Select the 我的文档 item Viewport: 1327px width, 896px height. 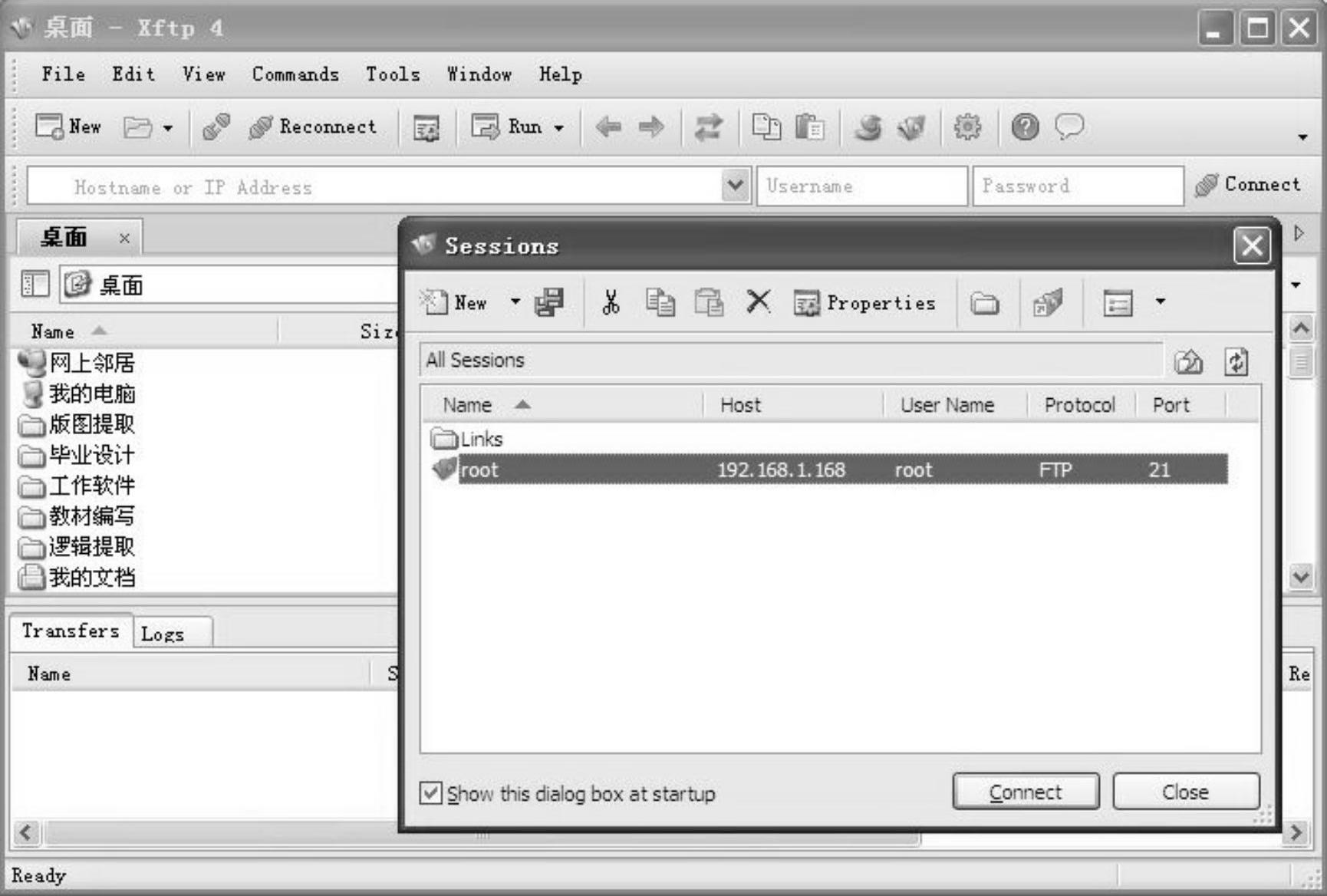(x=77, y=577)
